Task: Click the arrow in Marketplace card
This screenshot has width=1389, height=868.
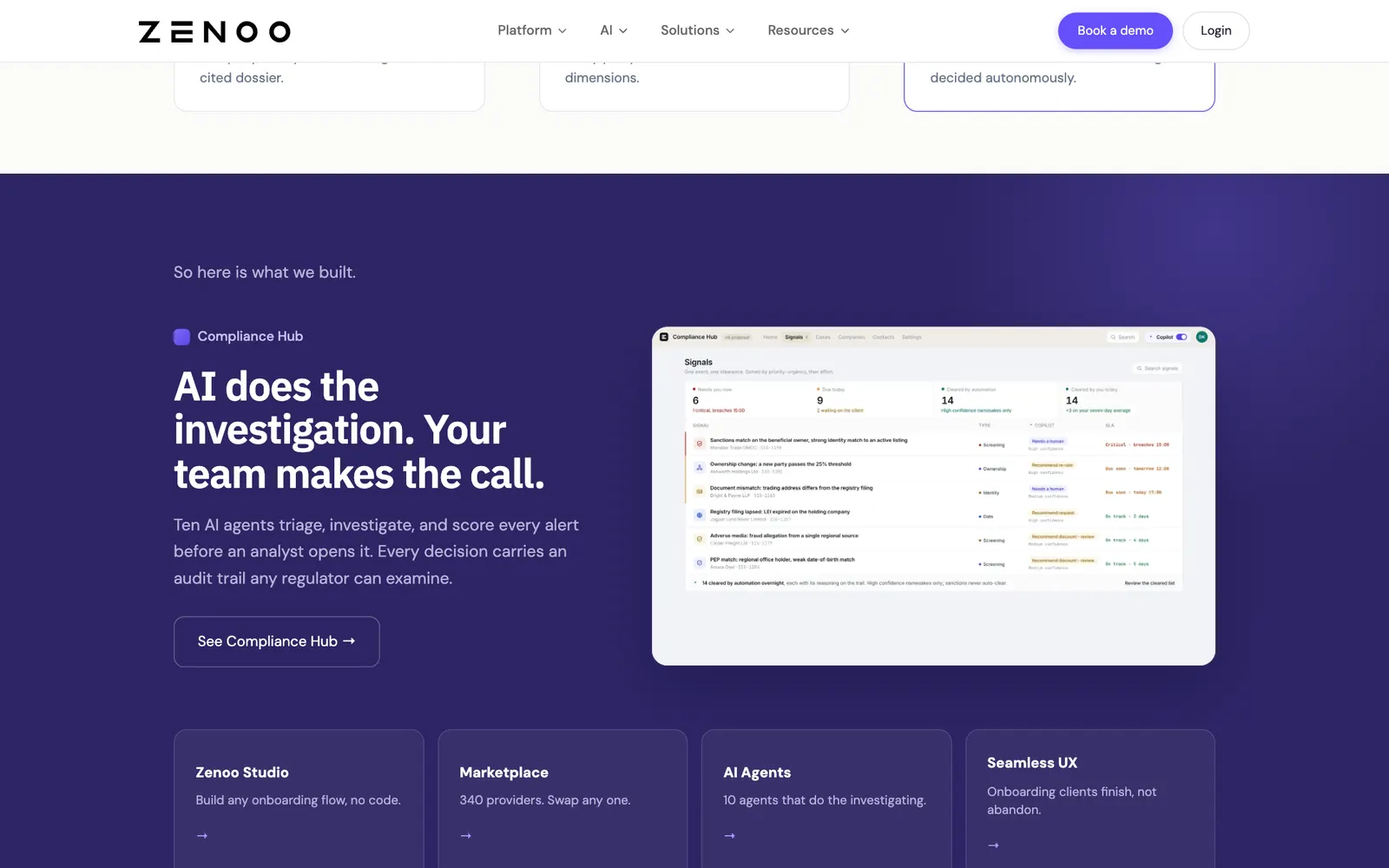Action: click(x=466, y=836)
